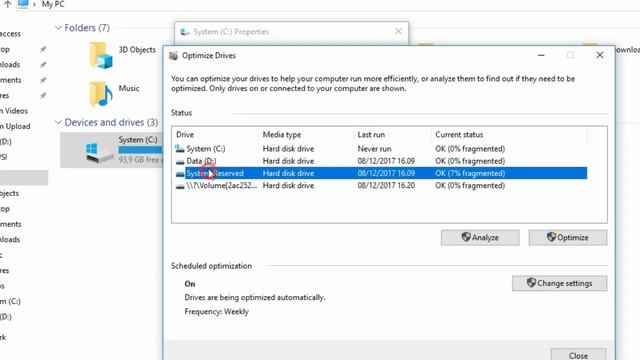Click the Music folder label
Viewport: 640px width, 360px height.
click(x=129, y=88)
